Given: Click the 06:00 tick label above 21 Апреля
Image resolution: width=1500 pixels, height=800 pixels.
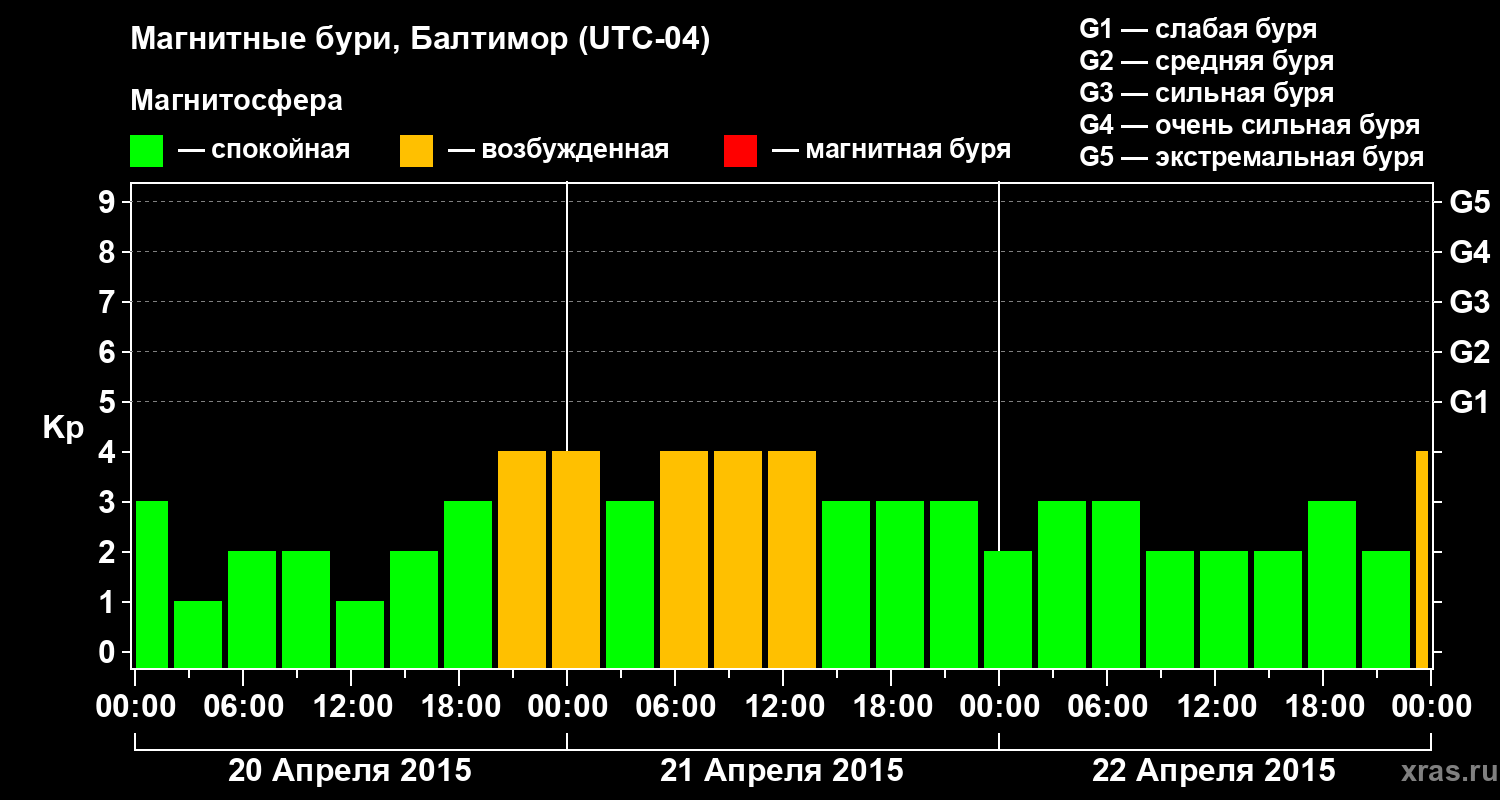Looking at the screenshot, I should pyautogui.click(x=675, y=707).
